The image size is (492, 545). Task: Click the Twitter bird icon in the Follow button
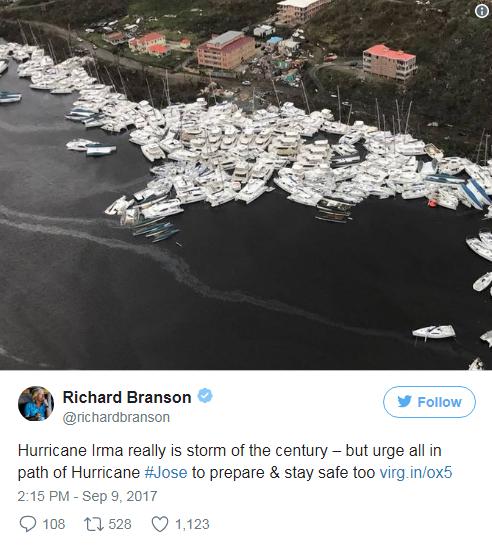coord(404,402)
